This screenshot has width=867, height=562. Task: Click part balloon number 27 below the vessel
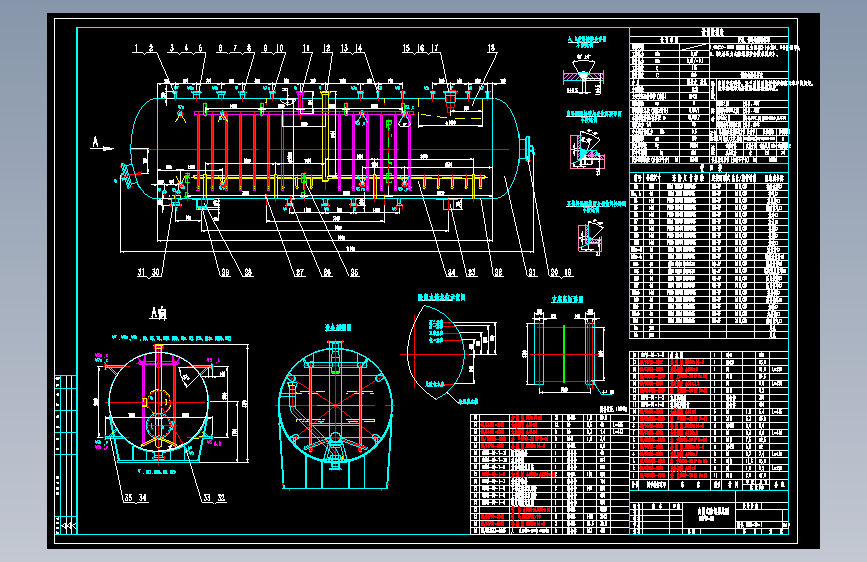(299, 272)
